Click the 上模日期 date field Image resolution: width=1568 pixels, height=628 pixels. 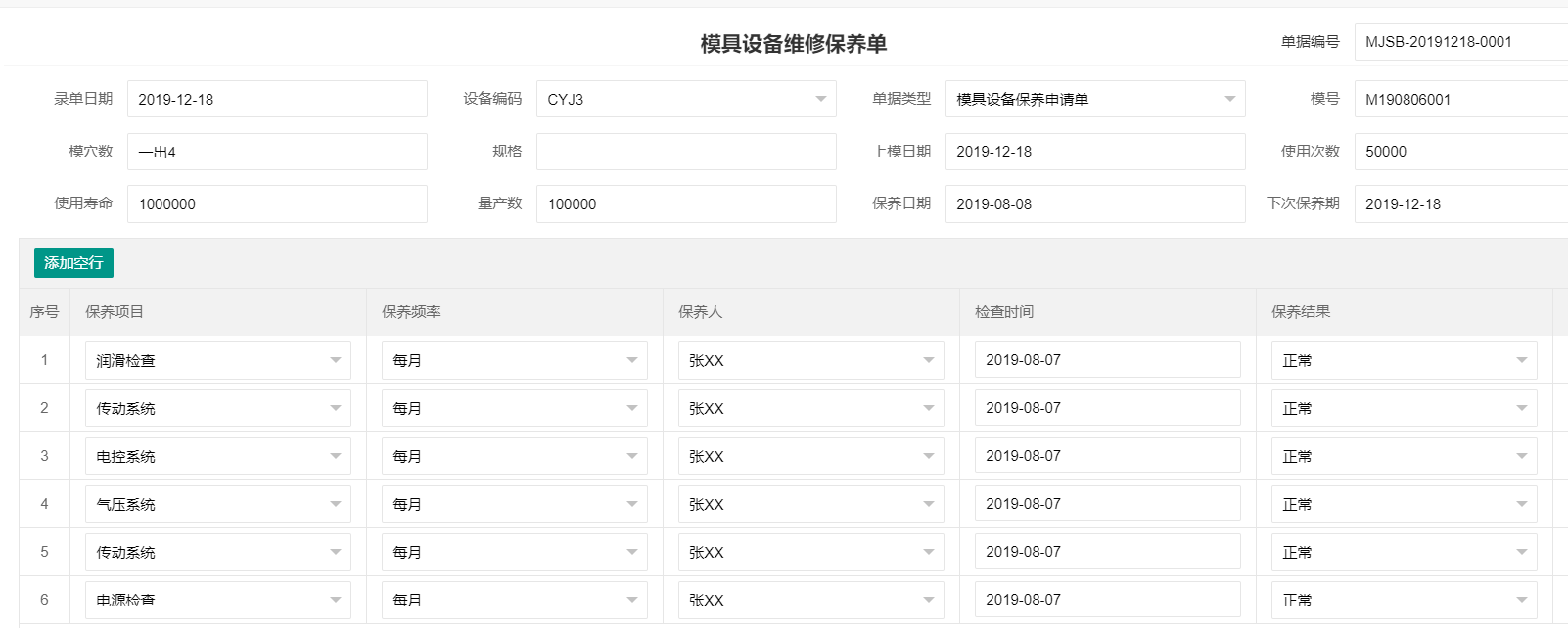[1094, 152]
